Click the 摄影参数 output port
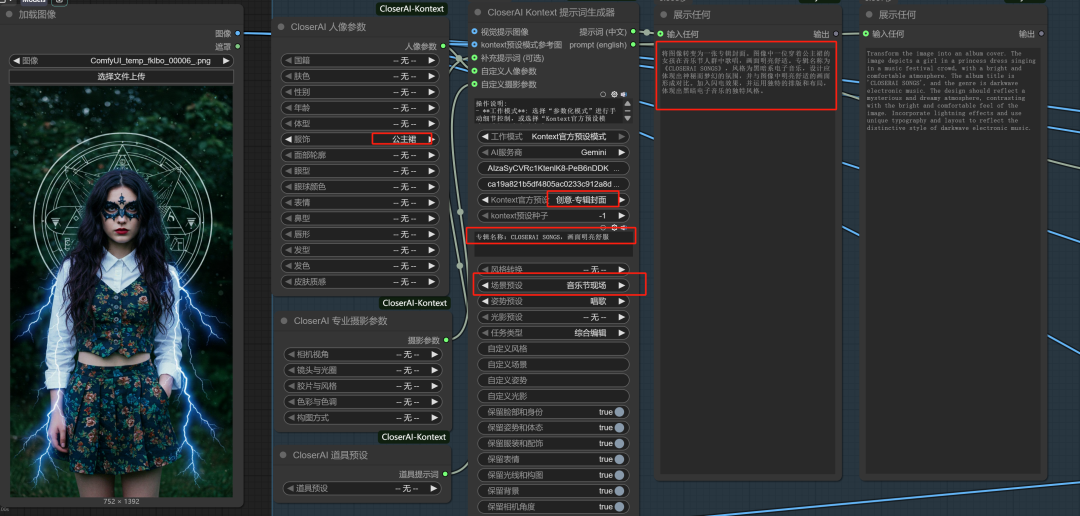 pyautogui.click(x=446, y=340)
